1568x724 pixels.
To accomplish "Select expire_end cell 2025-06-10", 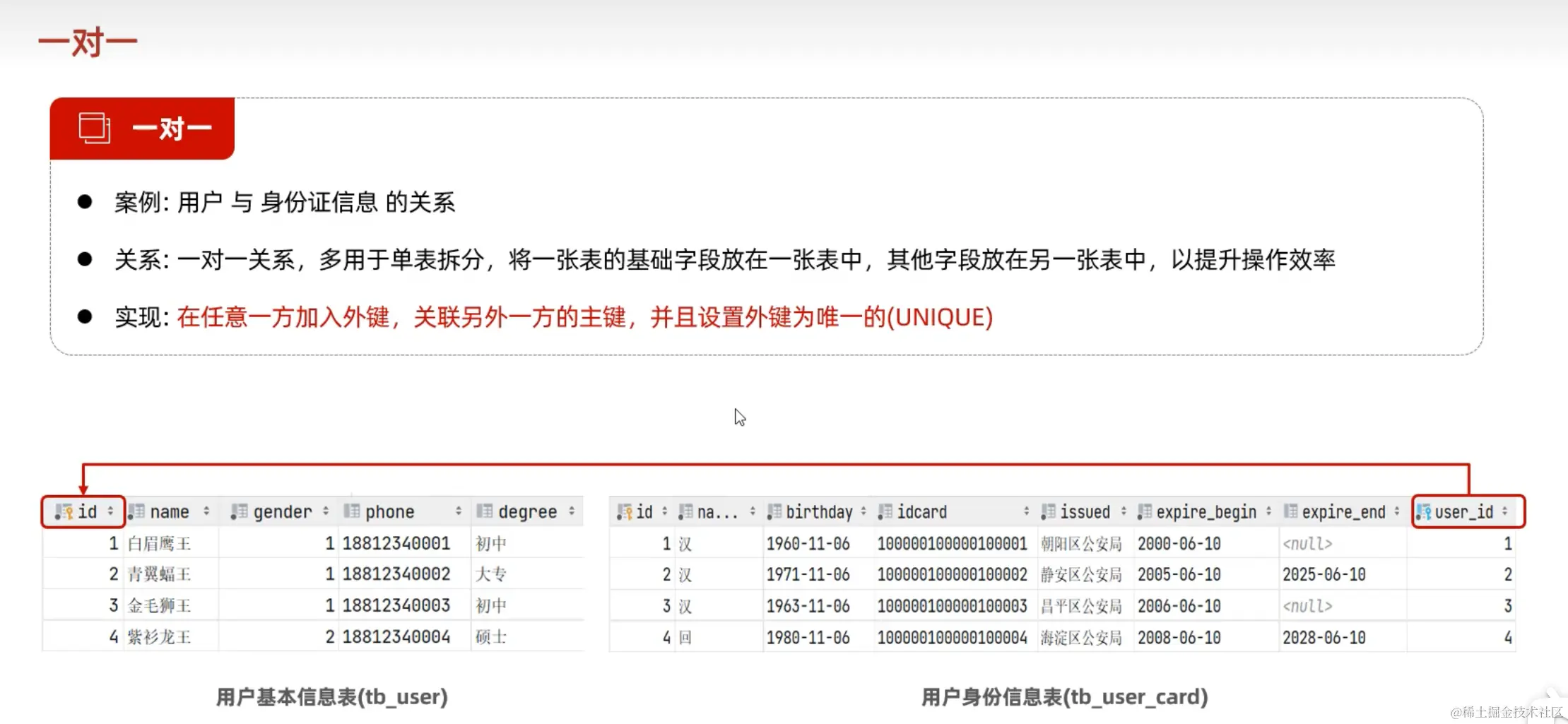I will click(x=1324, y=574).
